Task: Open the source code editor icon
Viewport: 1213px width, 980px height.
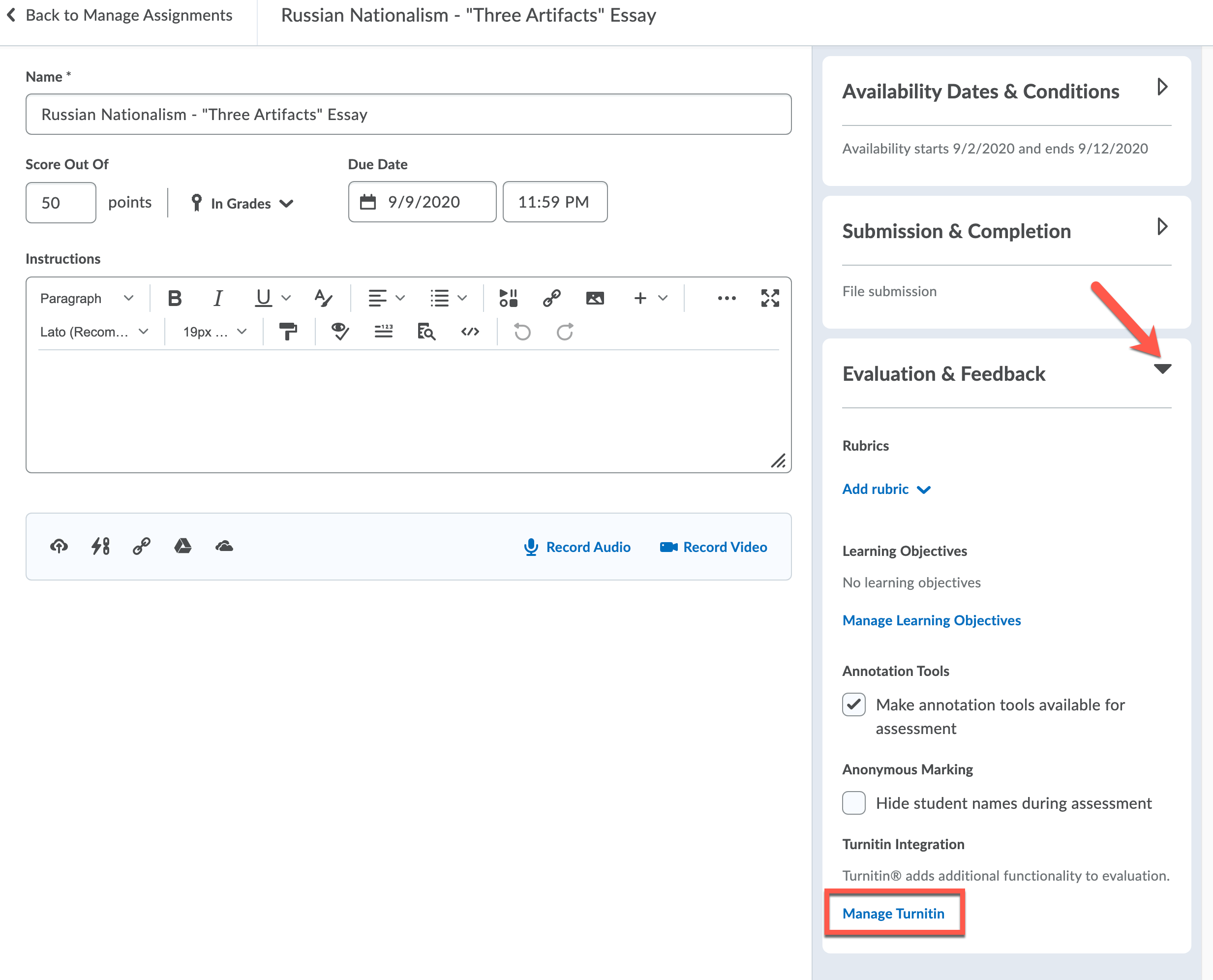Action: tap(470, 332)
